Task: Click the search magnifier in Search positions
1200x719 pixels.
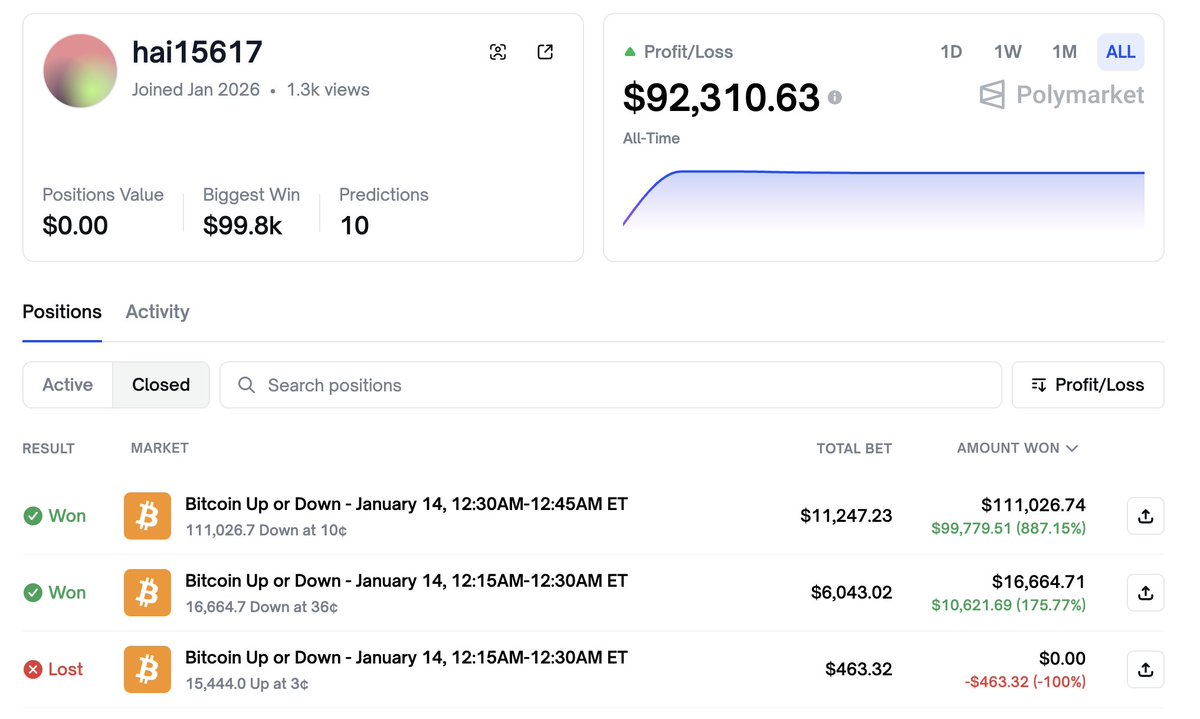Action: [246, 385]
